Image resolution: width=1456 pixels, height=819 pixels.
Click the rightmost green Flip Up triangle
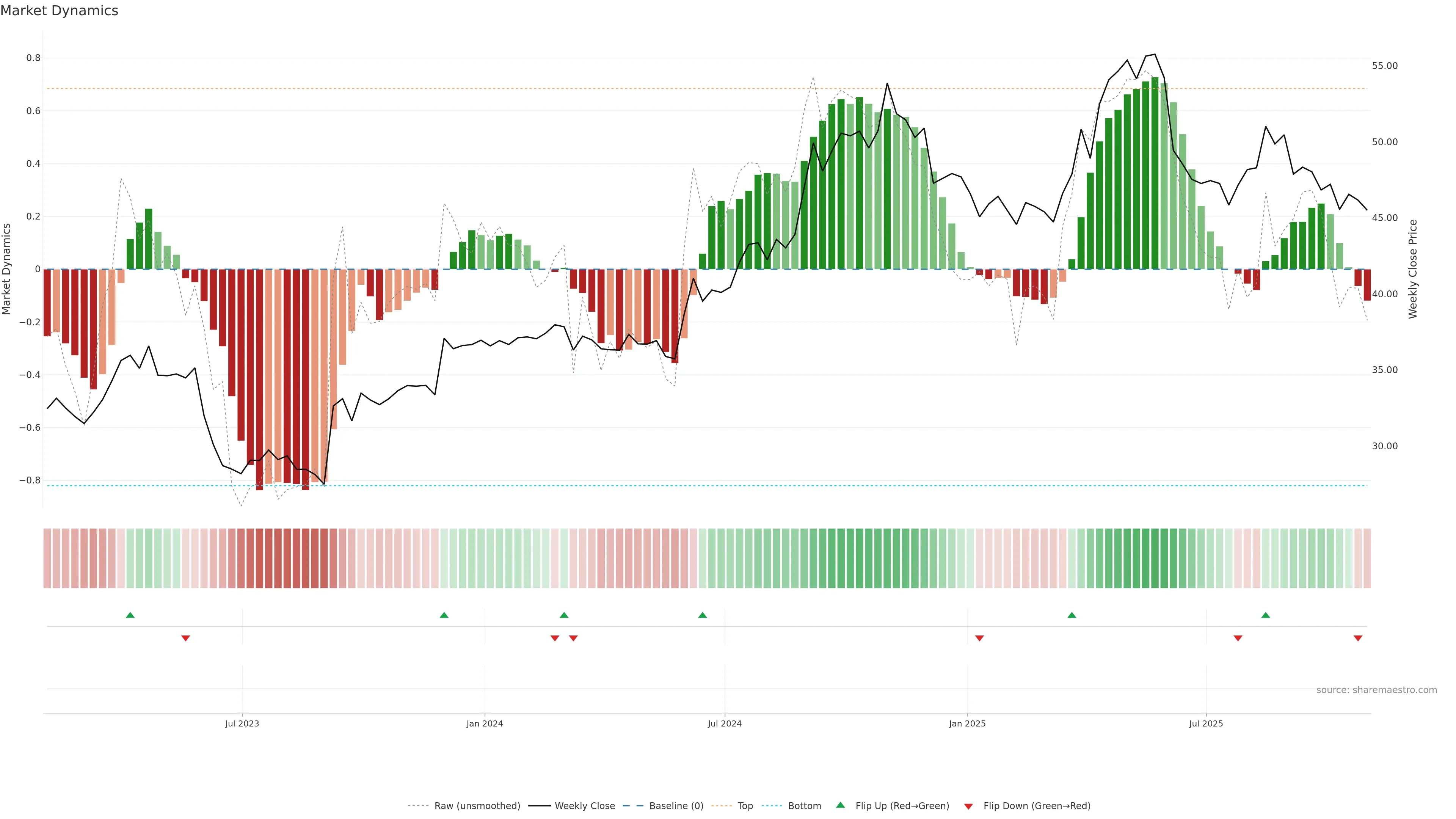(1266, 615)
